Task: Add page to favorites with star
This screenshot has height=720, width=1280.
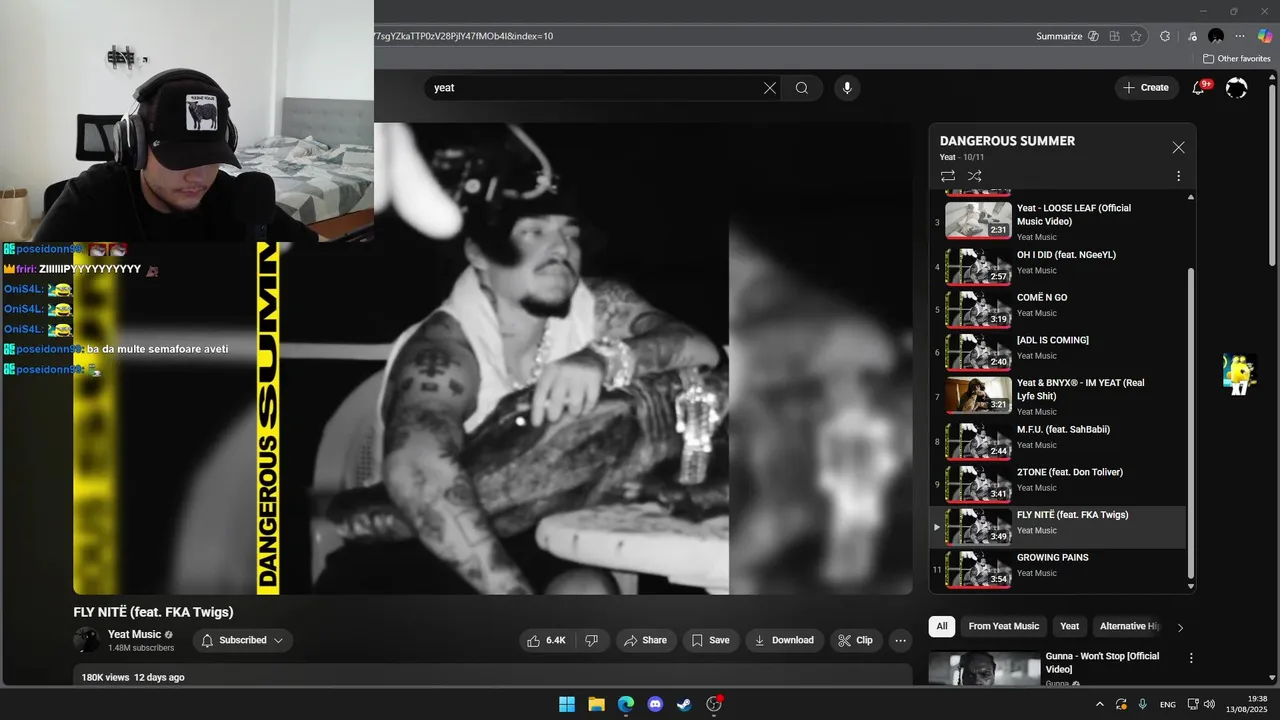Action: (1136, 36)
